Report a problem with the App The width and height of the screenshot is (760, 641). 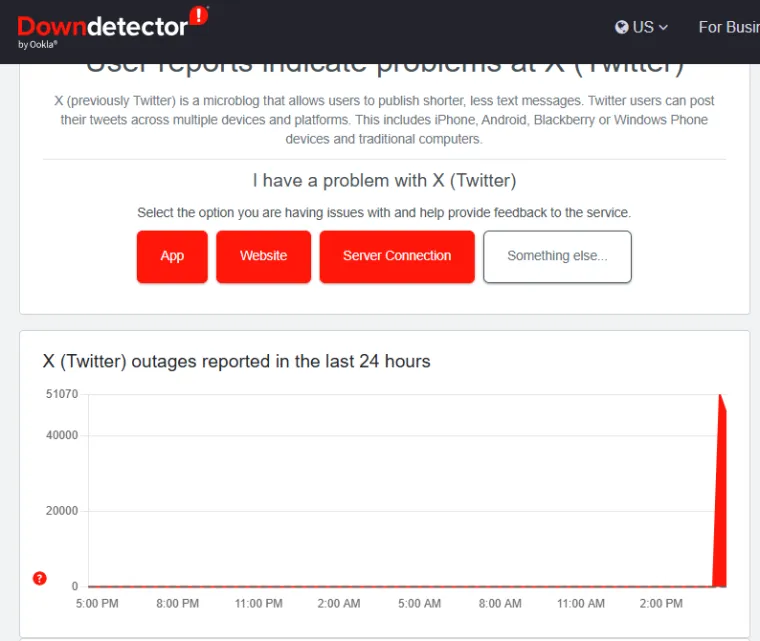coord(172,256)
